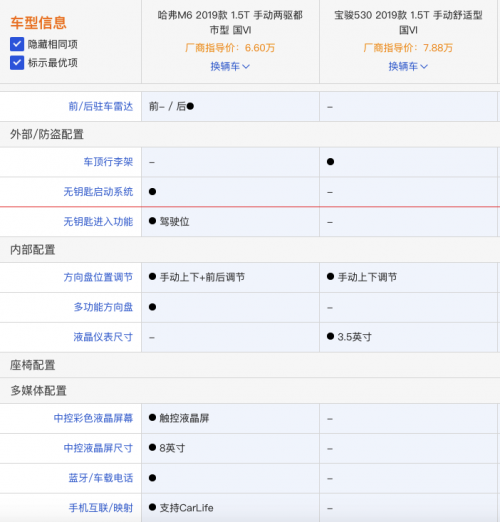The height and width of the screenshot is (522, 500).
Task: Open the 中控液晶屏尺寸 spec link
Action: 98,448
